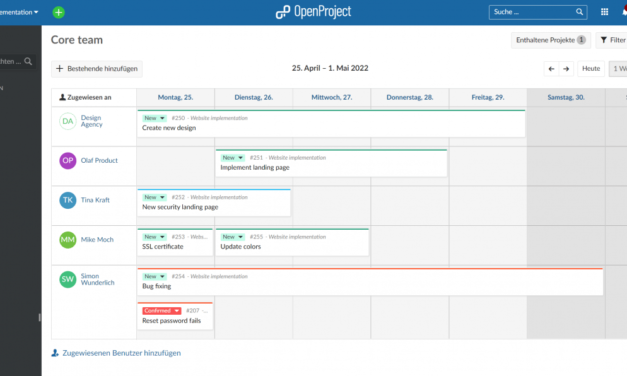627x376 pixels.
Task: Click the Donnerstag, 28. column header
Action: 410,97
